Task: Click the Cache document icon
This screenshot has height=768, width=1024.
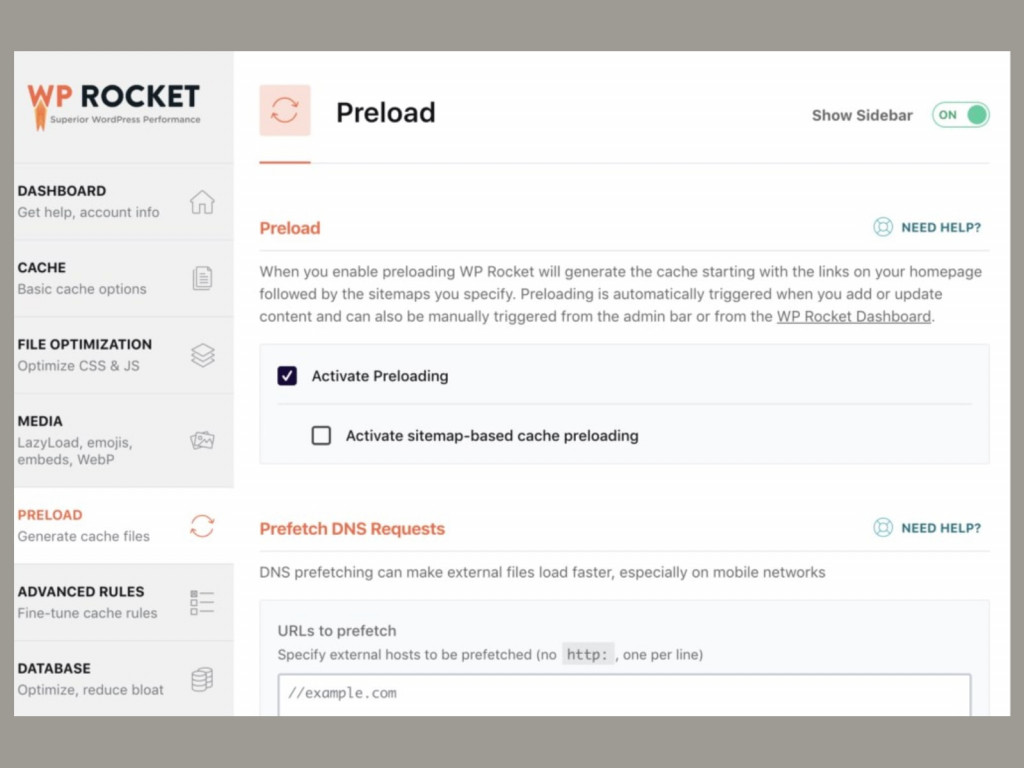Action: tap(203, 277)
